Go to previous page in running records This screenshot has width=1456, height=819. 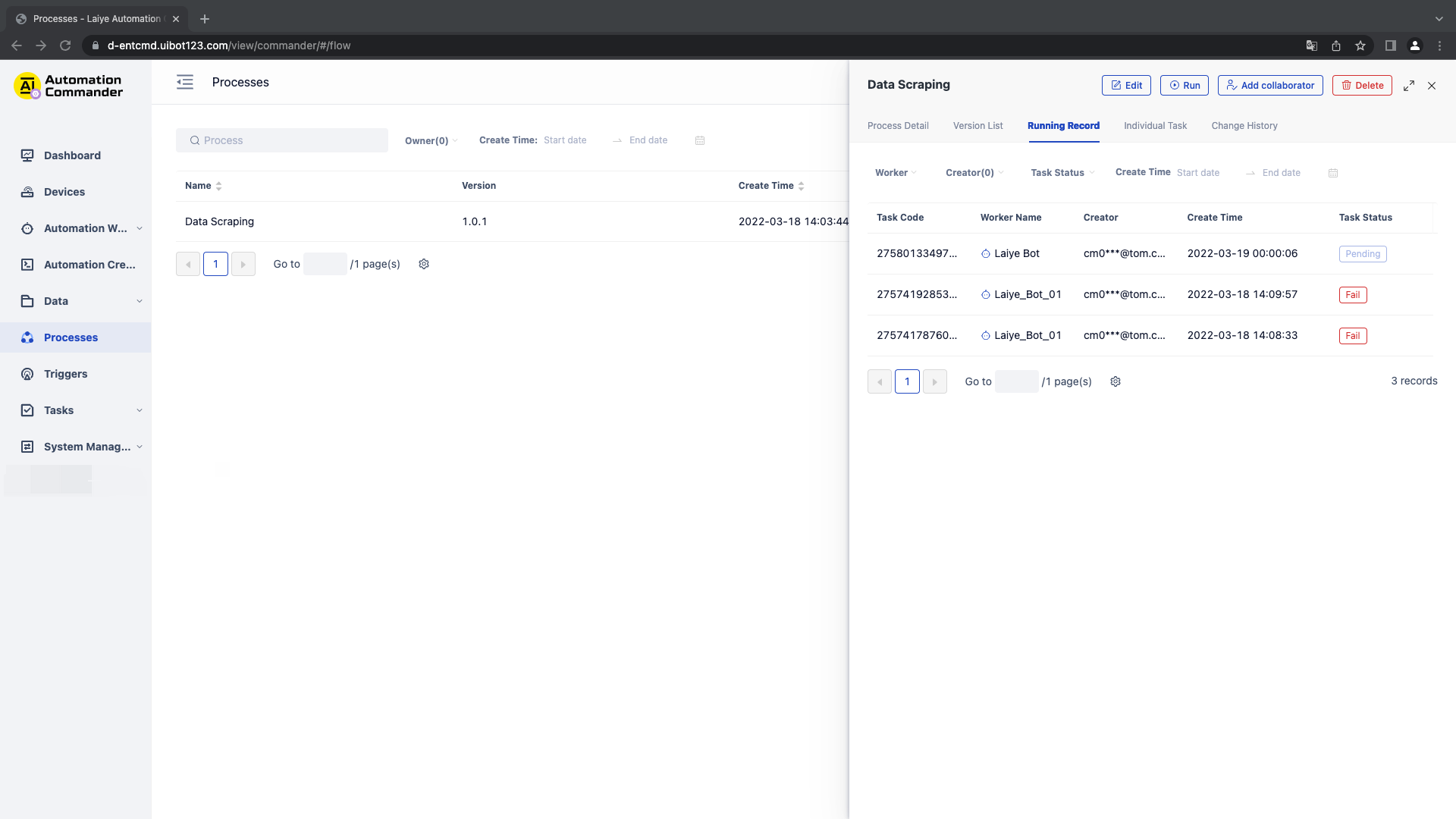pyautogui.click(x=880, y=381)
